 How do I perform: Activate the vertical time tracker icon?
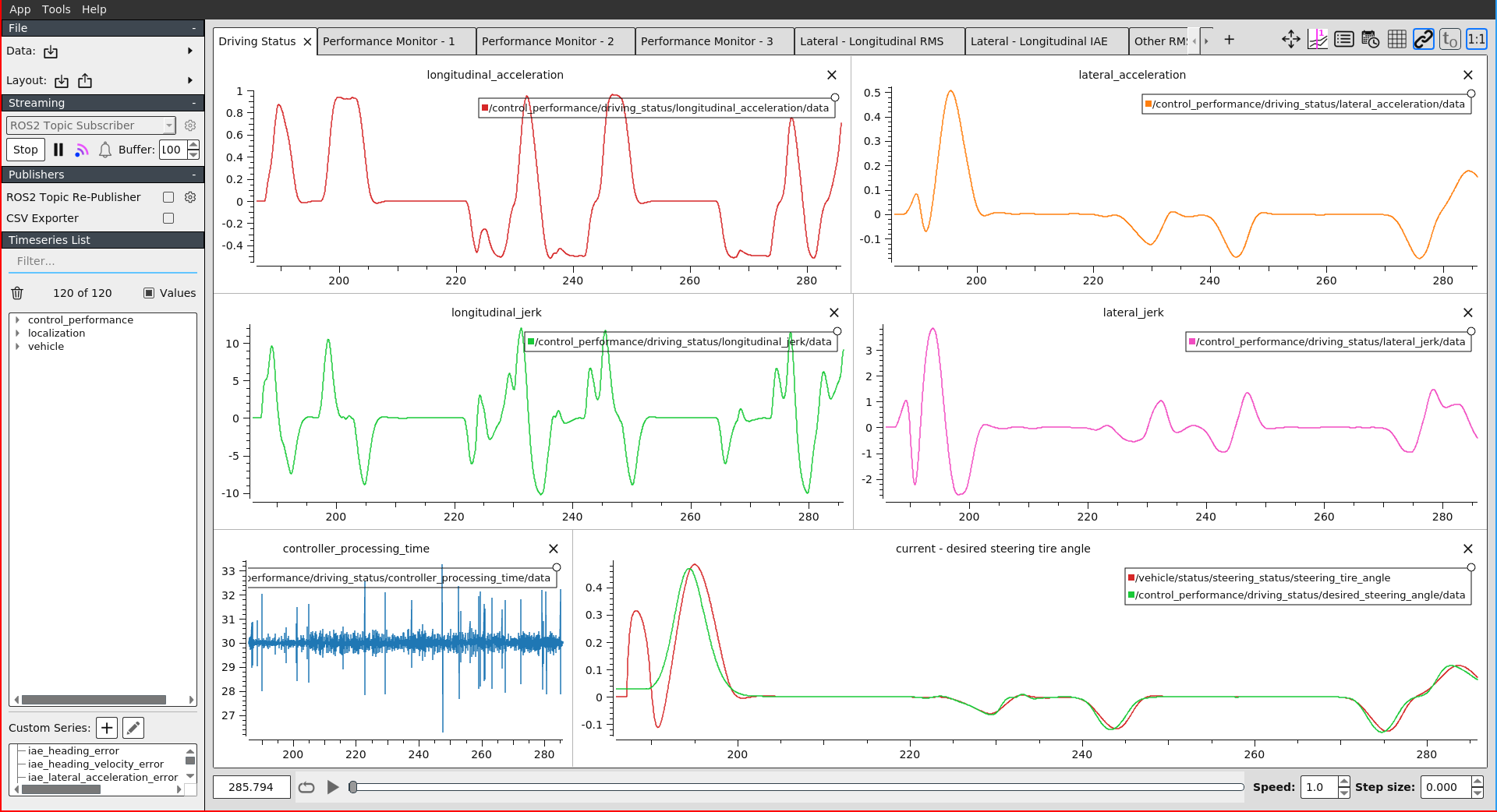(x=1318, y=39)
